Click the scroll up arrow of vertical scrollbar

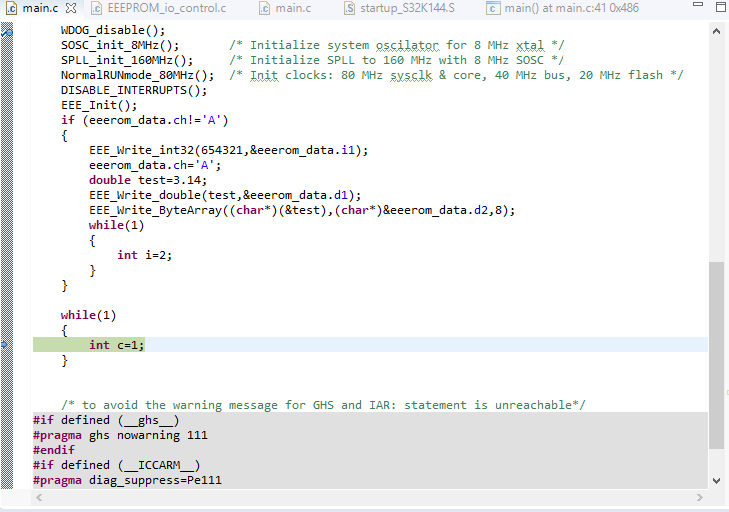pyautogui.click(x=716, y=32)
